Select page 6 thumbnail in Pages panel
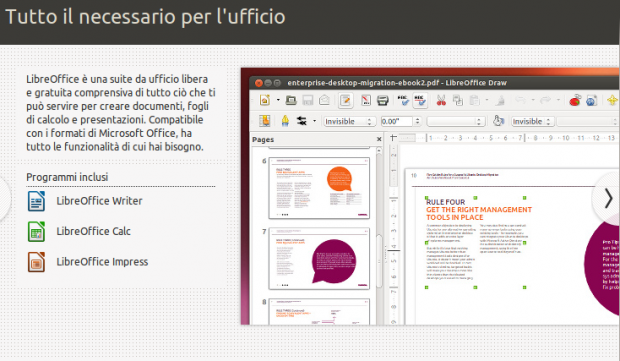620x361 pixels. click(x=319, y=188)
